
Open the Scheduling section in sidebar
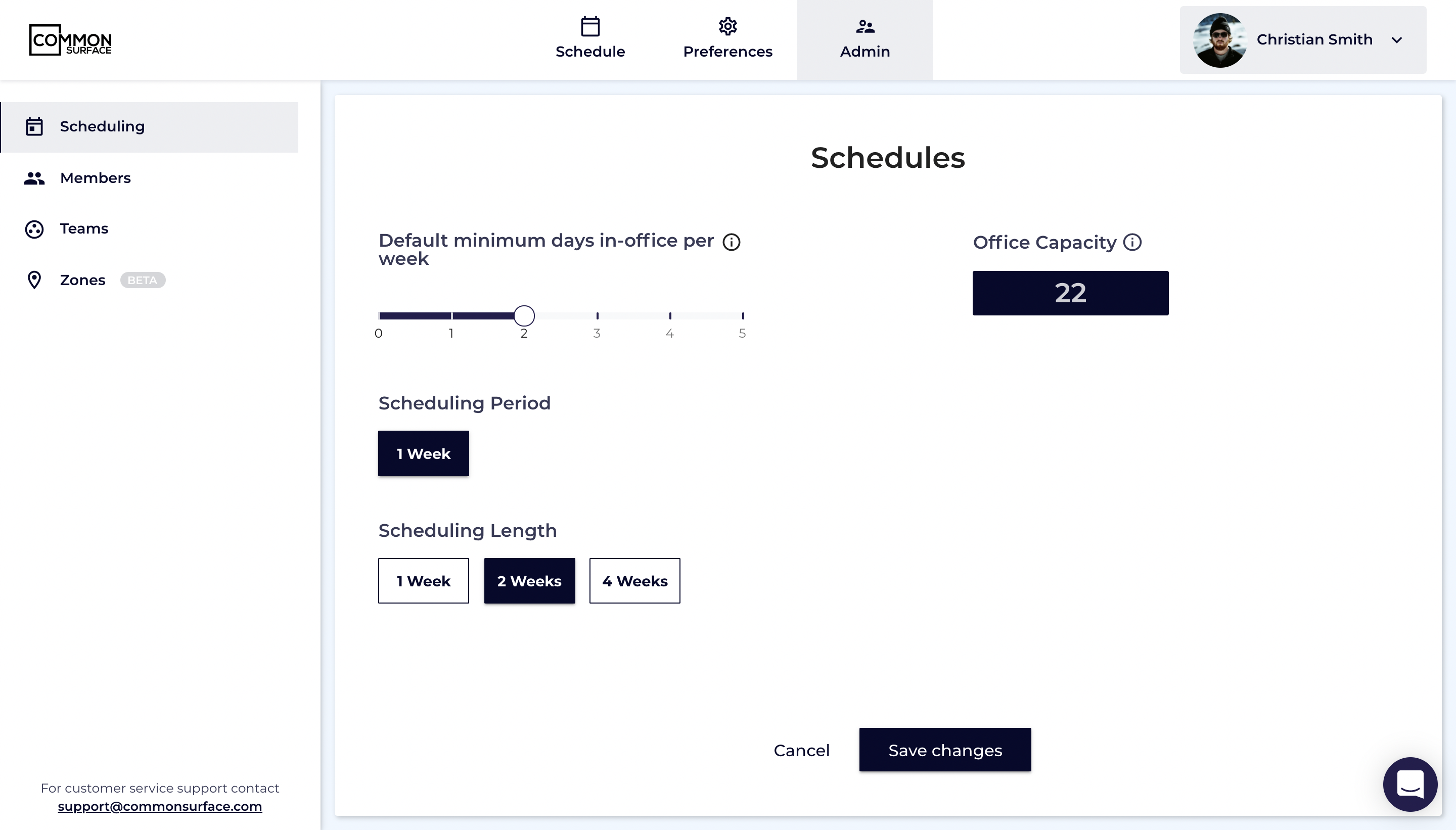102,126
